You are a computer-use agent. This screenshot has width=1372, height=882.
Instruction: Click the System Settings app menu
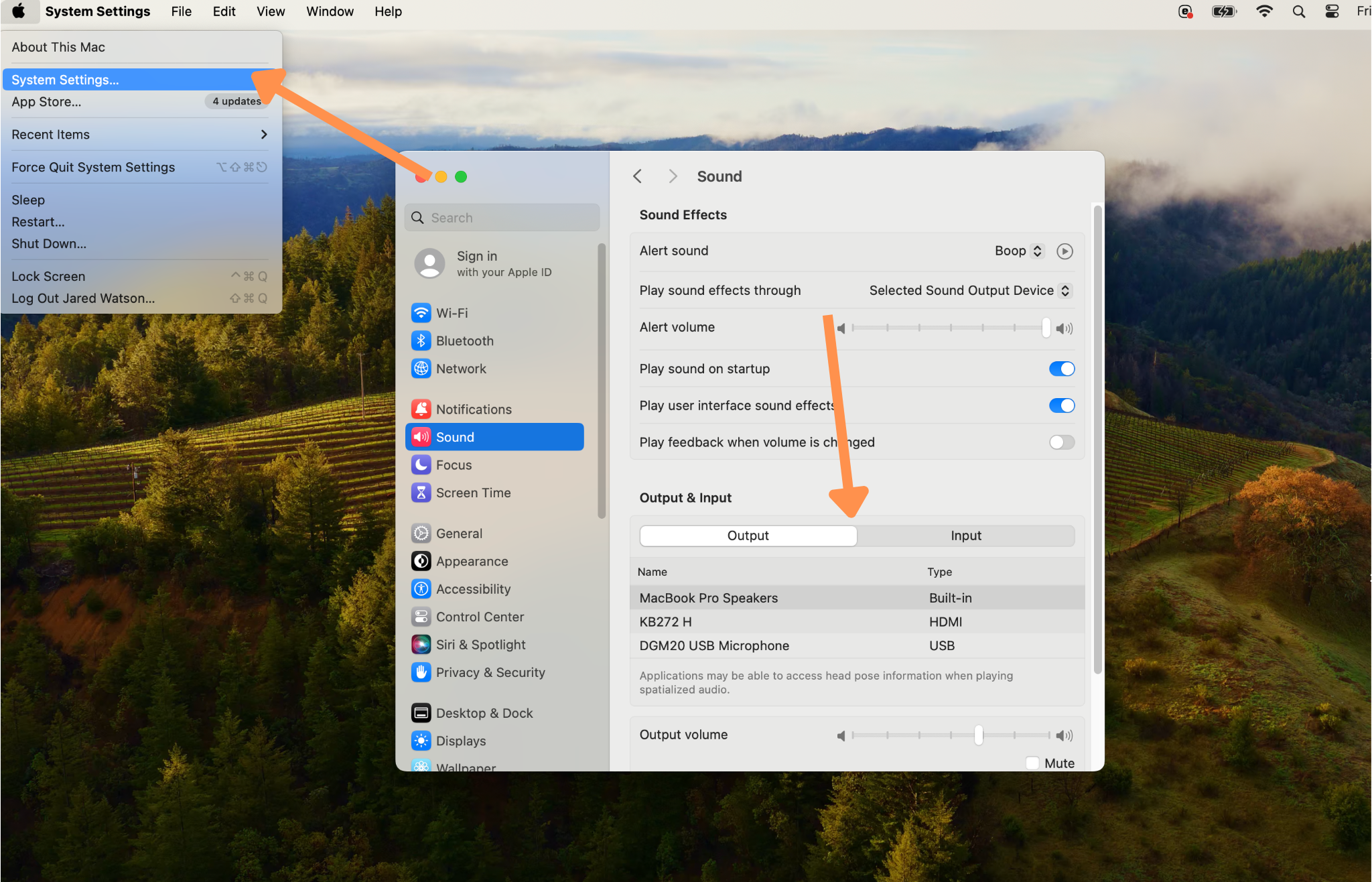click(x=98, y=11)
